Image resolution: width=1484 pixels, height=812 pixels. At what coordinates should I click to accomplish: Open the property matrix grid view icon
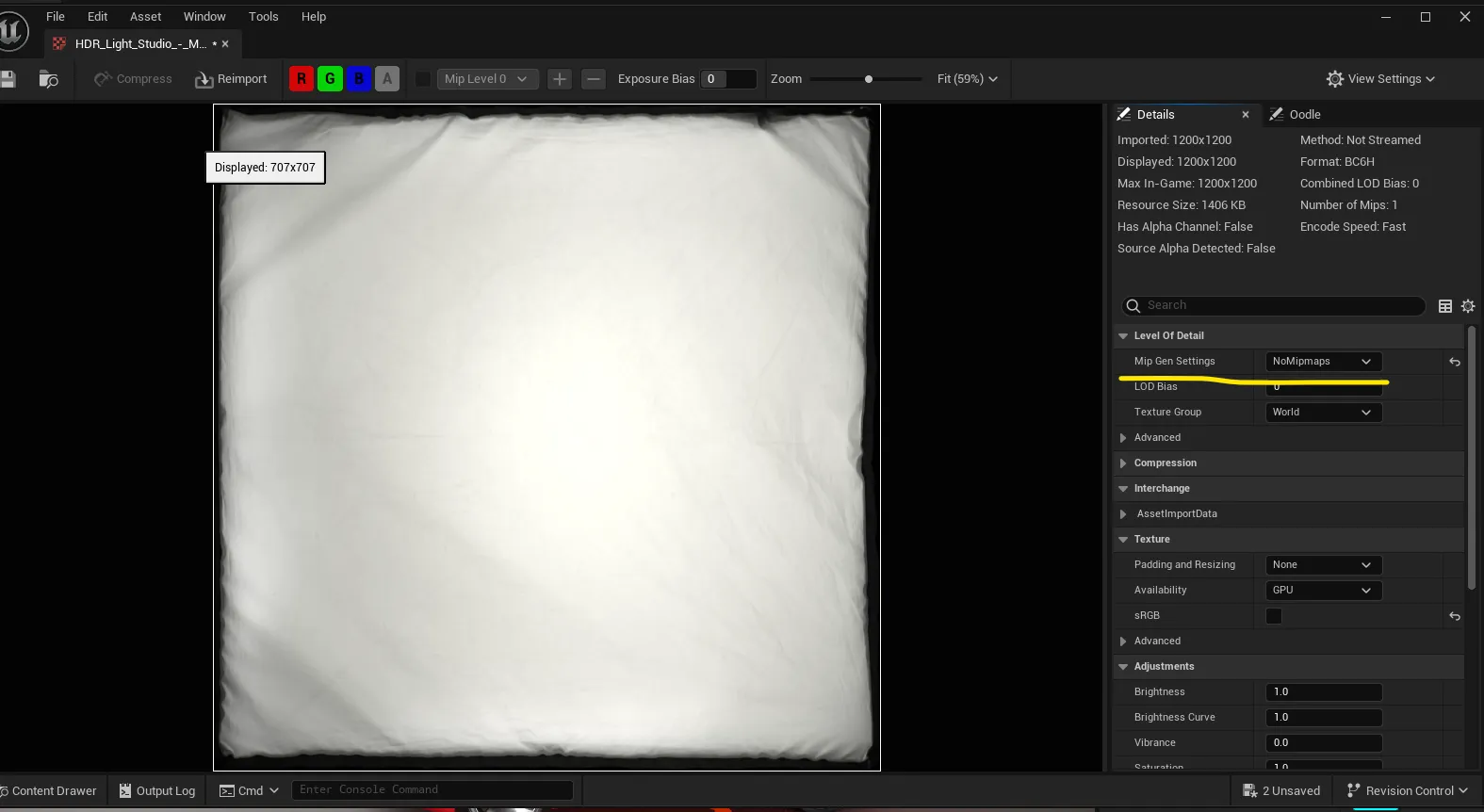click(1445, 306)
